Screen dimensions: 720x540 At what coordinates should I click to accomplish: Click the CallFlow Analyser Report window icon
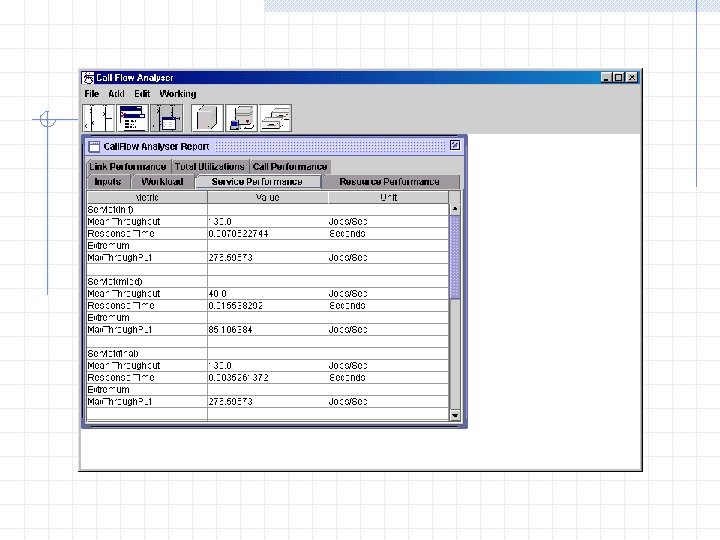[94, 146]
